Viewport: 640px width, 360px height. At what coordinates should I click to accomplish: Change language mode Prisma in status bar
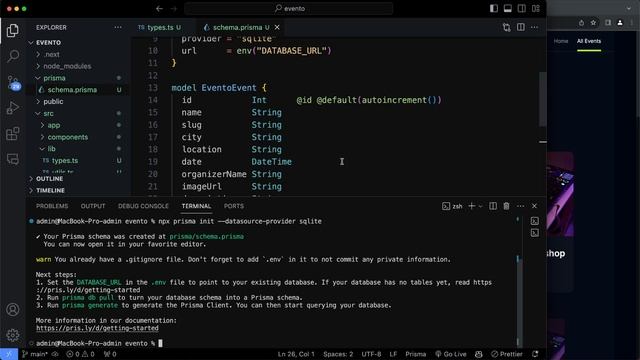[x=416, y=354]
